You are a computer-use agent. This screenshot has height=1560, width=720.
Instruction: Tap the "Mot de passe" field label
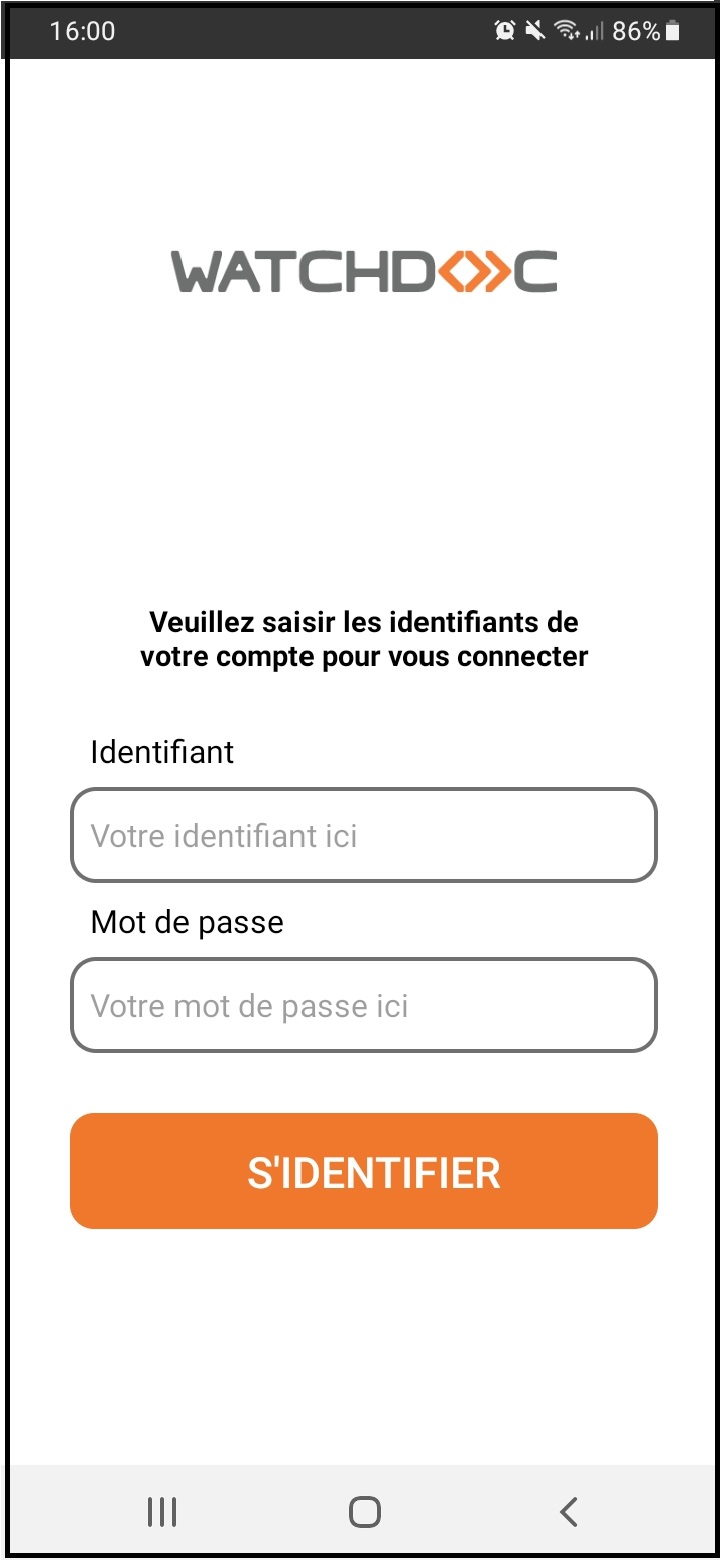187,922
